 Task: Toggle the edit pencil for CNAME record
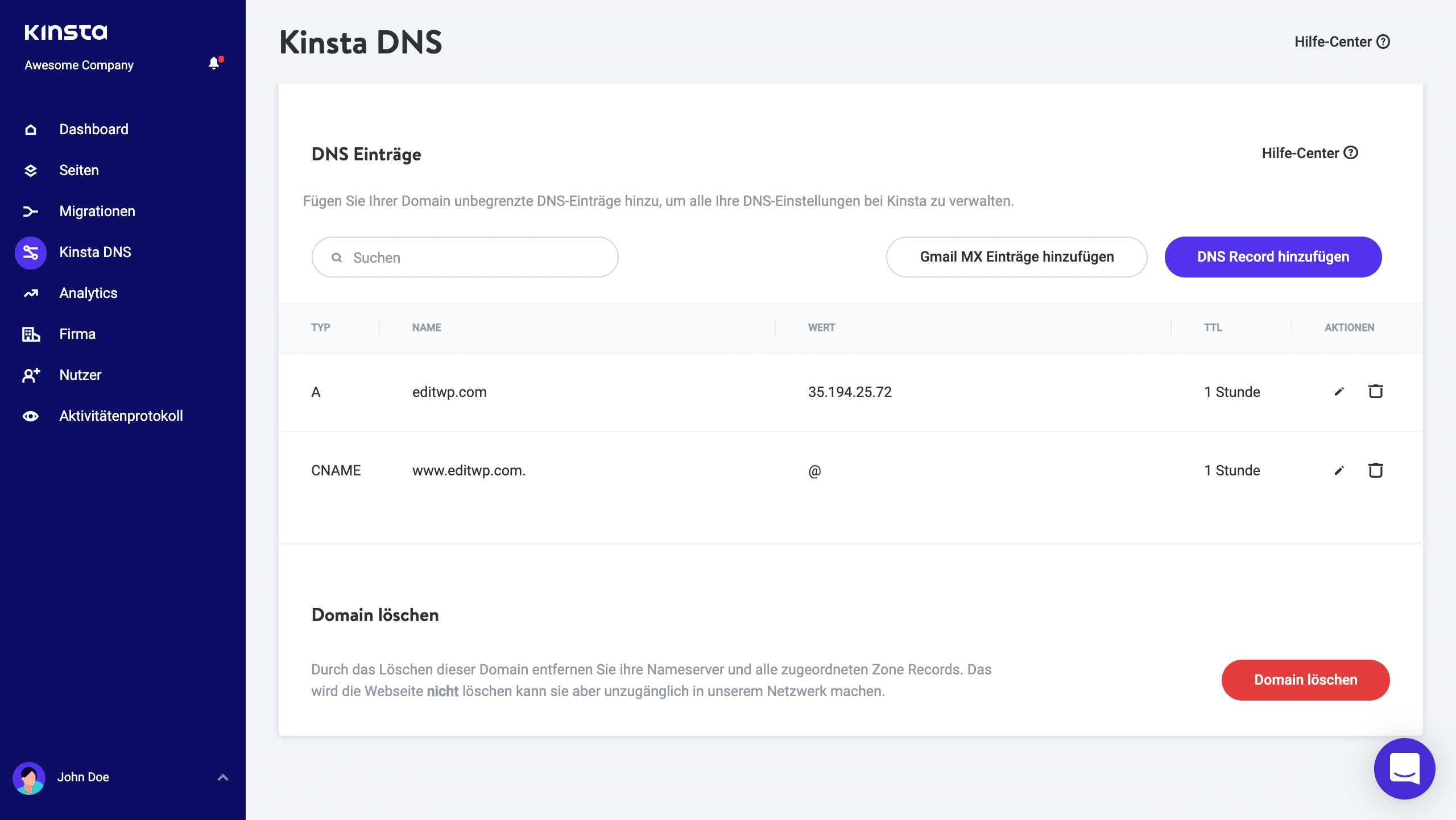point(1339,470)
